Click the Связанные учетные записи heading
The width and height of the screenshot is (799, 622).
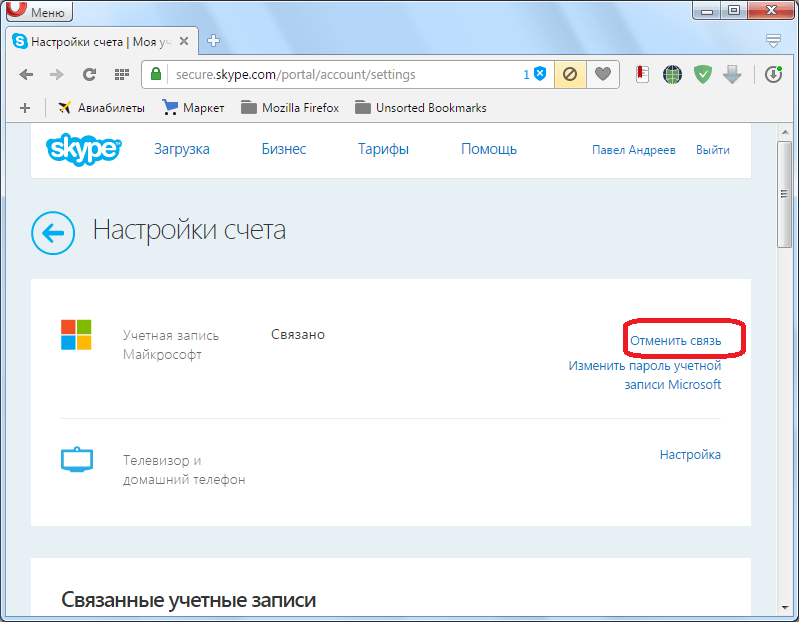[x=189, y=600]
